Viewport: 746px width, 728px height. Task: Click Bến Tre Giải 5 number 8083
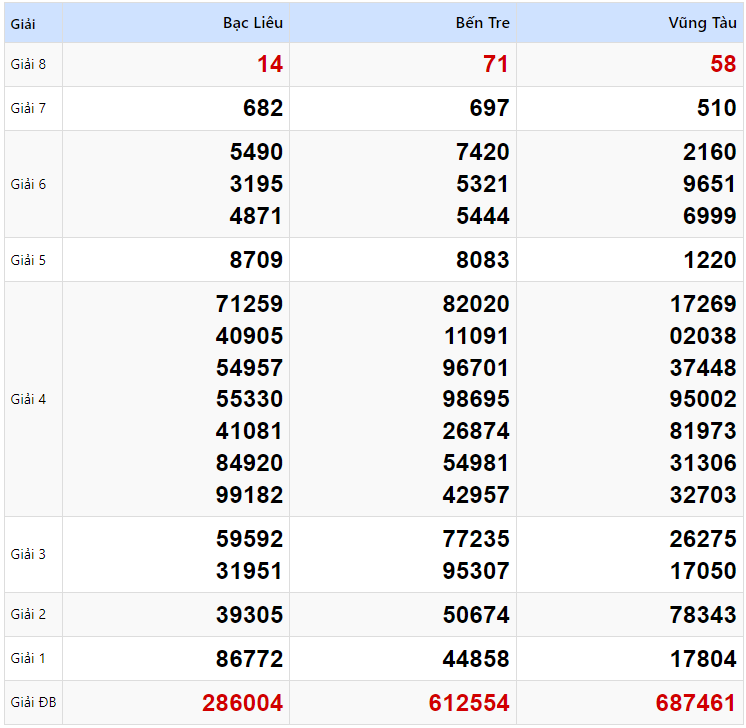(482, 260)
